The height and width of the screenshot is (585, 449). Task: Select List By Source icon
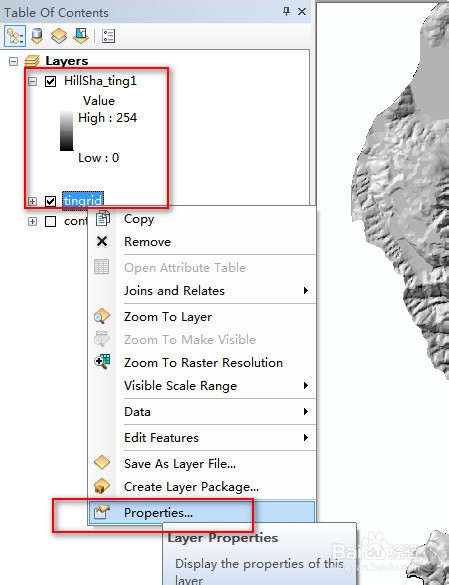(37, 36)
